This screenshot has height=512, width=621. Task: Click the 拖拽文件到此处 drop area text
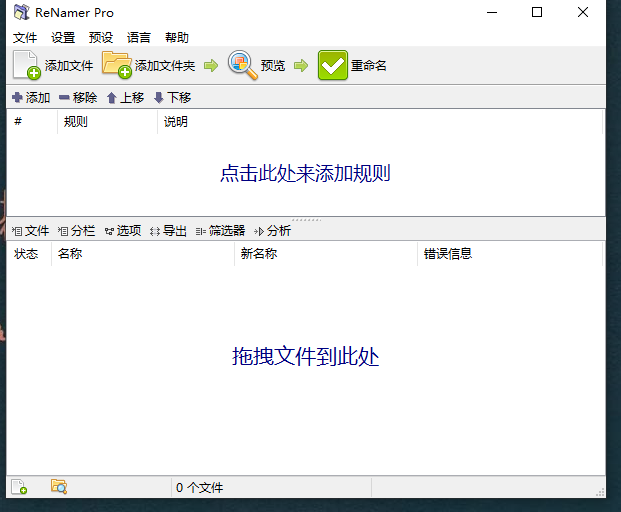pos(305,356)
